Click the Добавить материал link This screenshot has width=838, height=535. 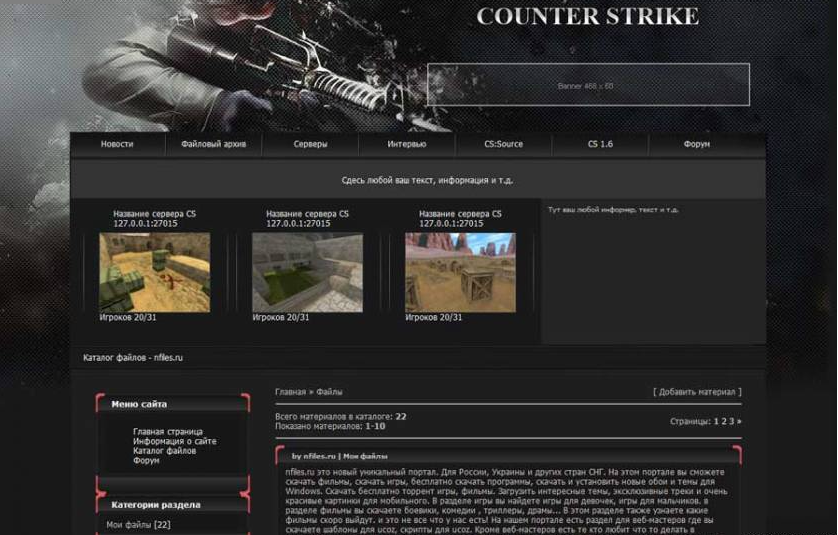point(697,392)
